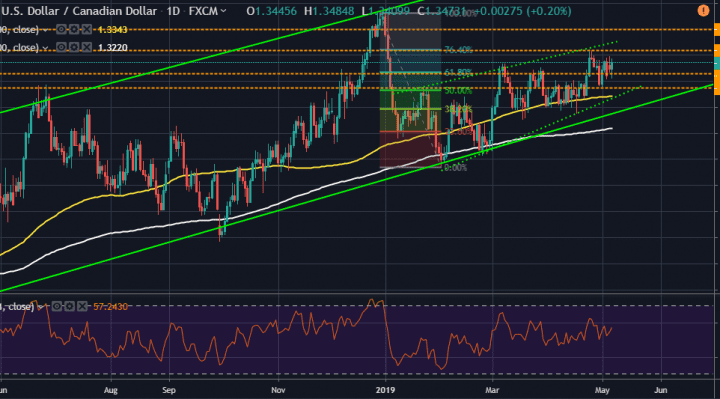Toggle visibility of the 57.2430 oscillator
Screen dimensions: 720x399
tap(57, 306)
